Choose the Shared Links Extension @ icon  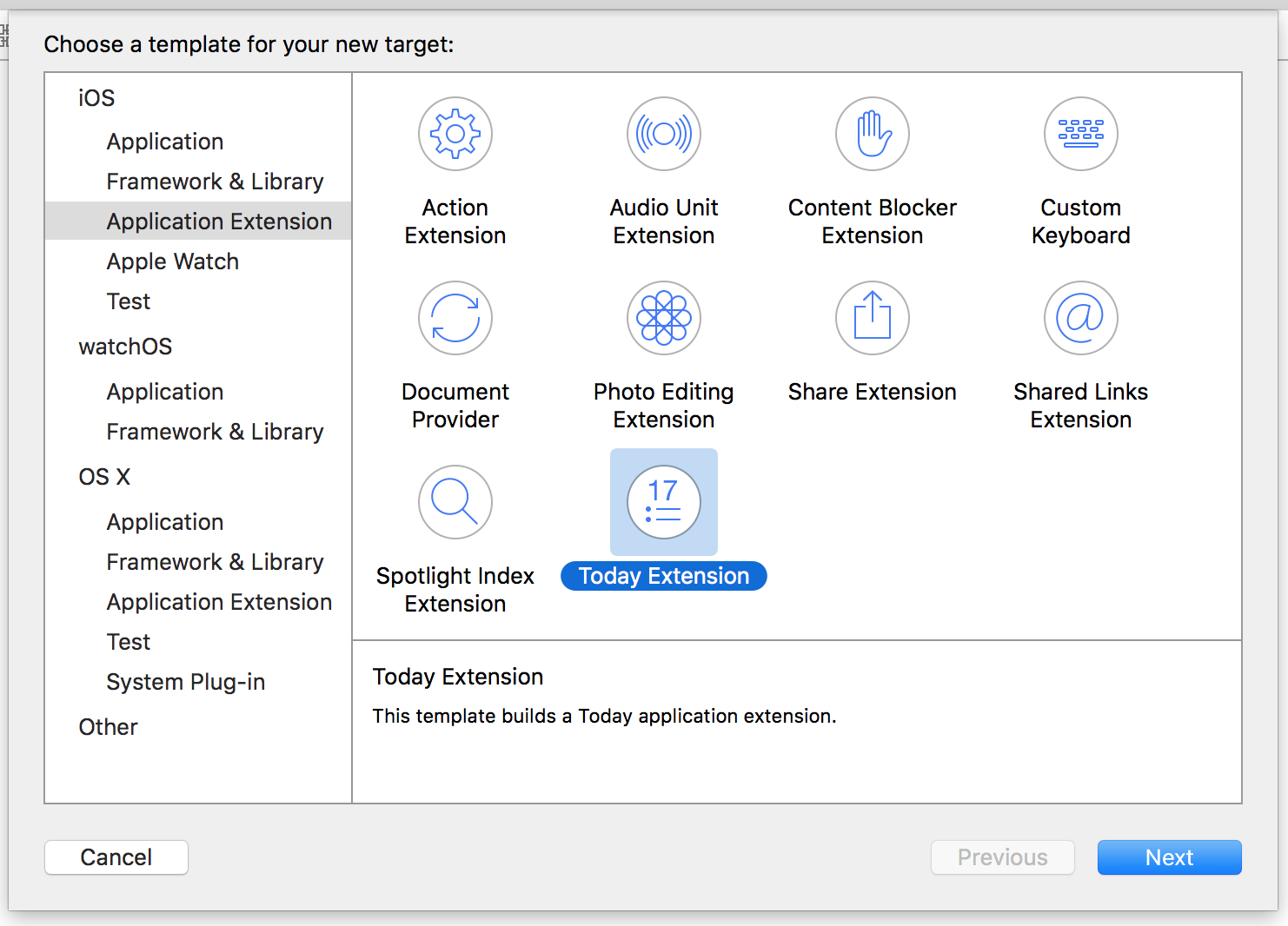pos(1081,318)
